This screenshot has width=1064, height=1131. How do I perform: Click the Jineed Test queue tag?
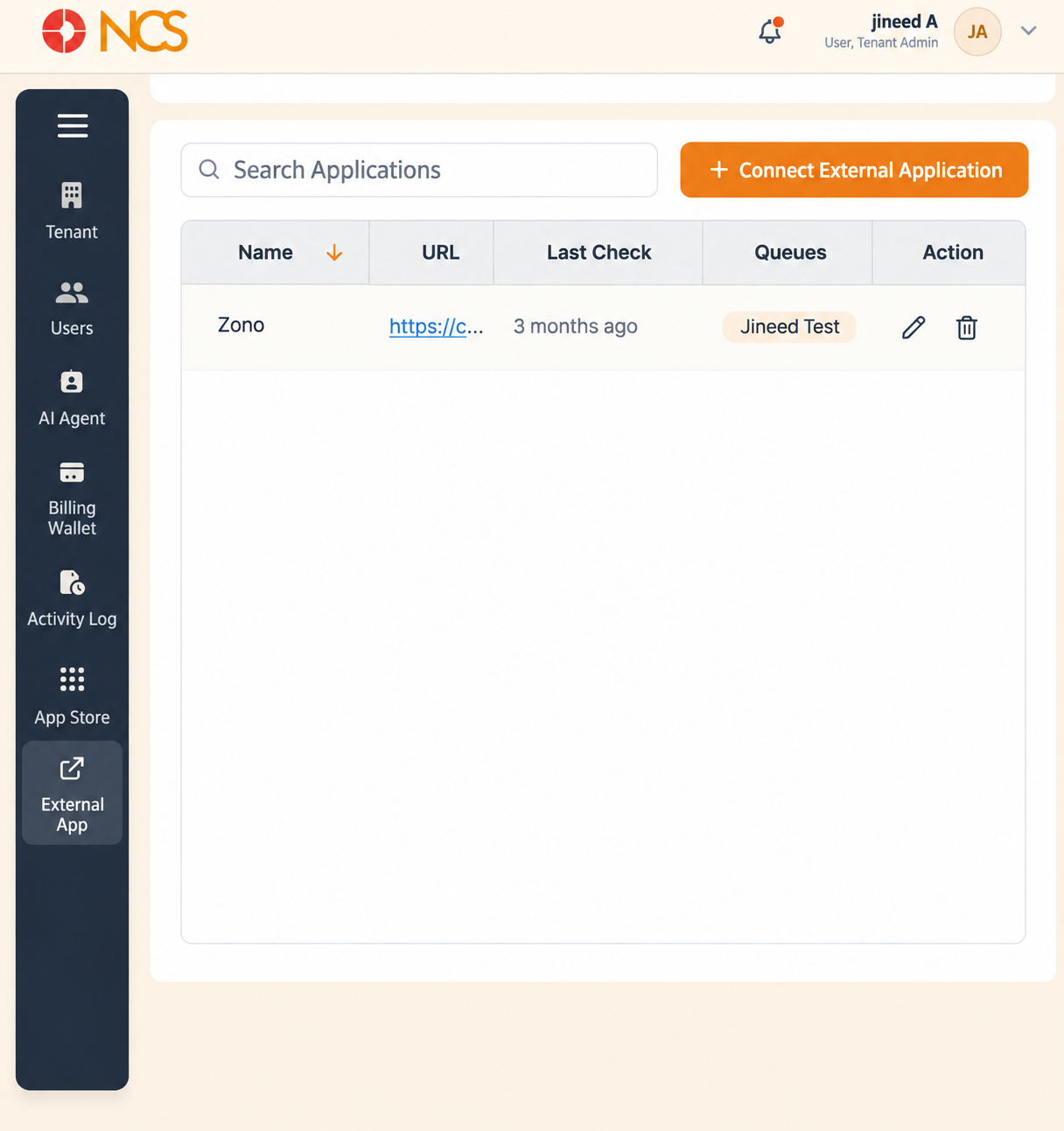click(789, 326)
